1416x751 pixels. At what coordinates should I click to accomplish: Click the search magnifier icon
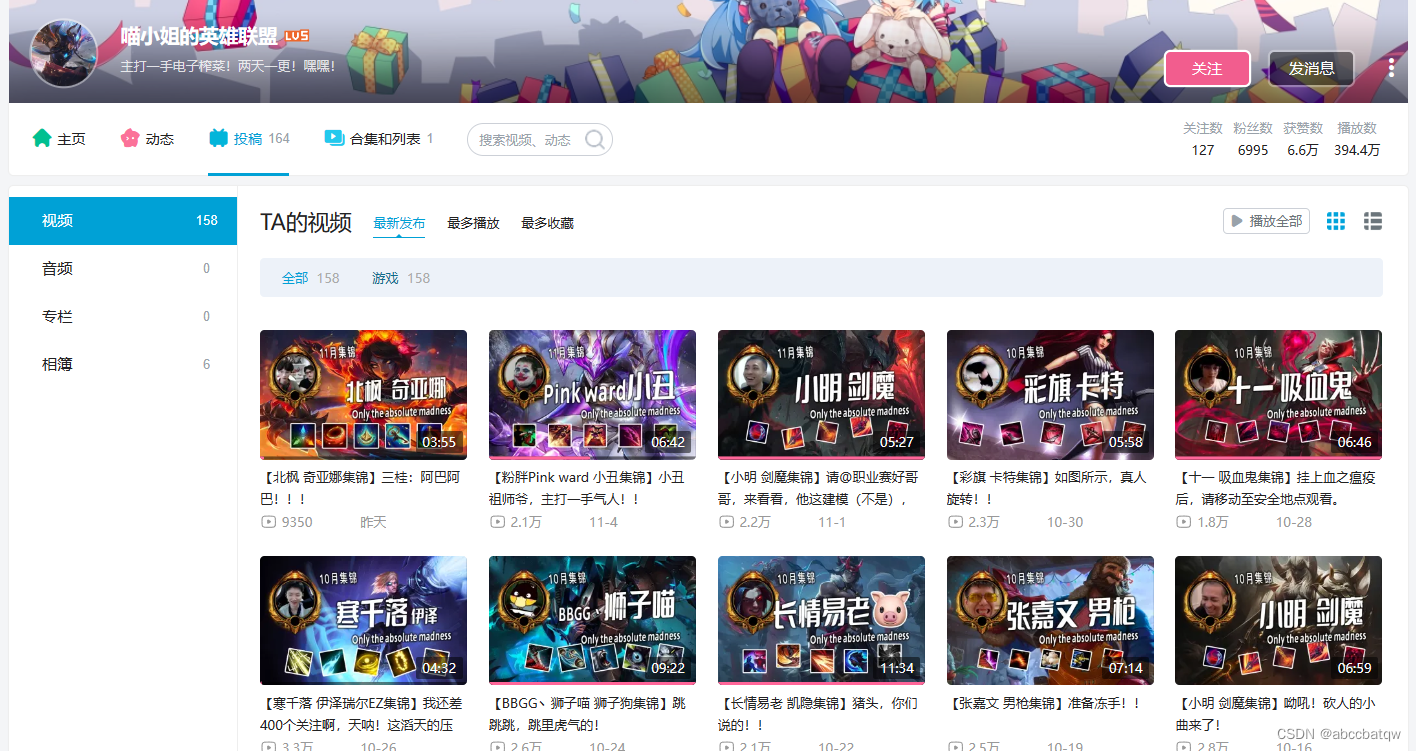[x=595, y=139]
